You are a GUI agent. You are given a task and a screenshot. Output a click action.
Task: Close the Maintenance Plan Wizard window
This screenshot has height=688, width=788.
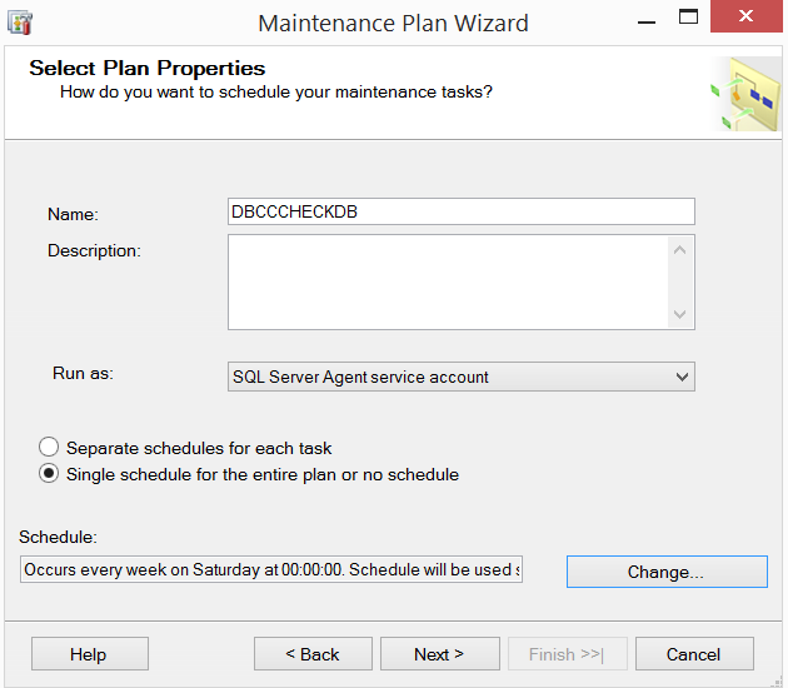pyautogui.click(x=746, y=16)
